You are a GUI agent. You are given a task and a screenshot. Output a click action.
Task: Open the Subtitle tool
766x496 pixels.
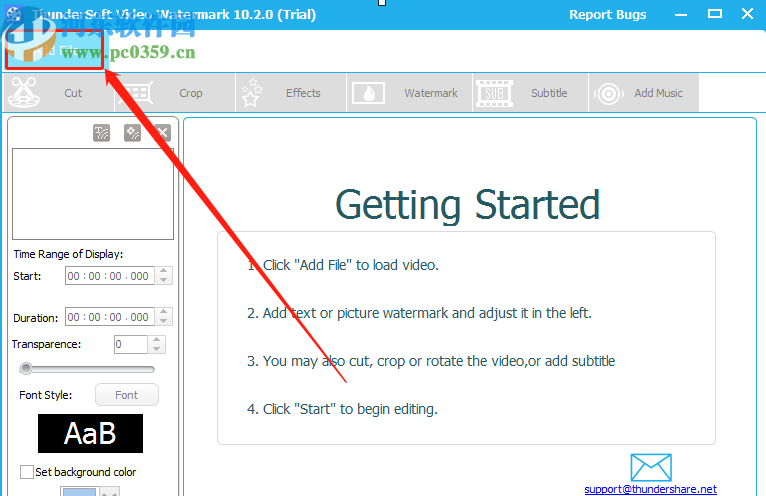pyautogui.click(x=531, y=93)
